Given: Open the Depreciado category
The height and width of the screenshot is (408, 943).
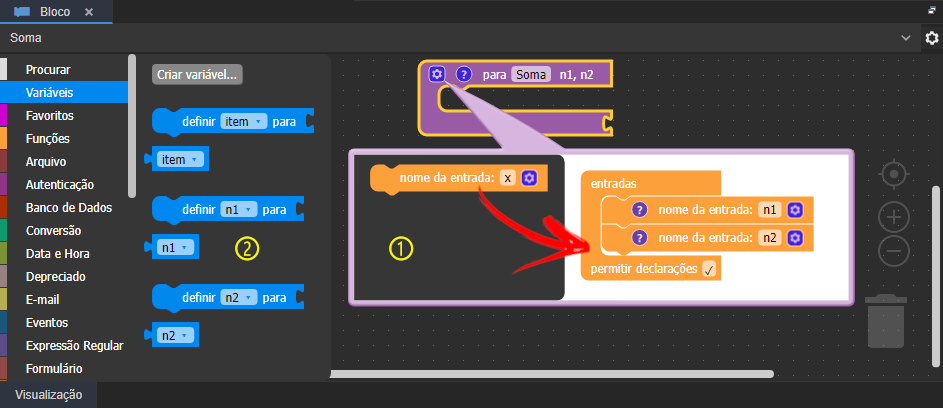Looking at the screenshot, I should point(64,277).
